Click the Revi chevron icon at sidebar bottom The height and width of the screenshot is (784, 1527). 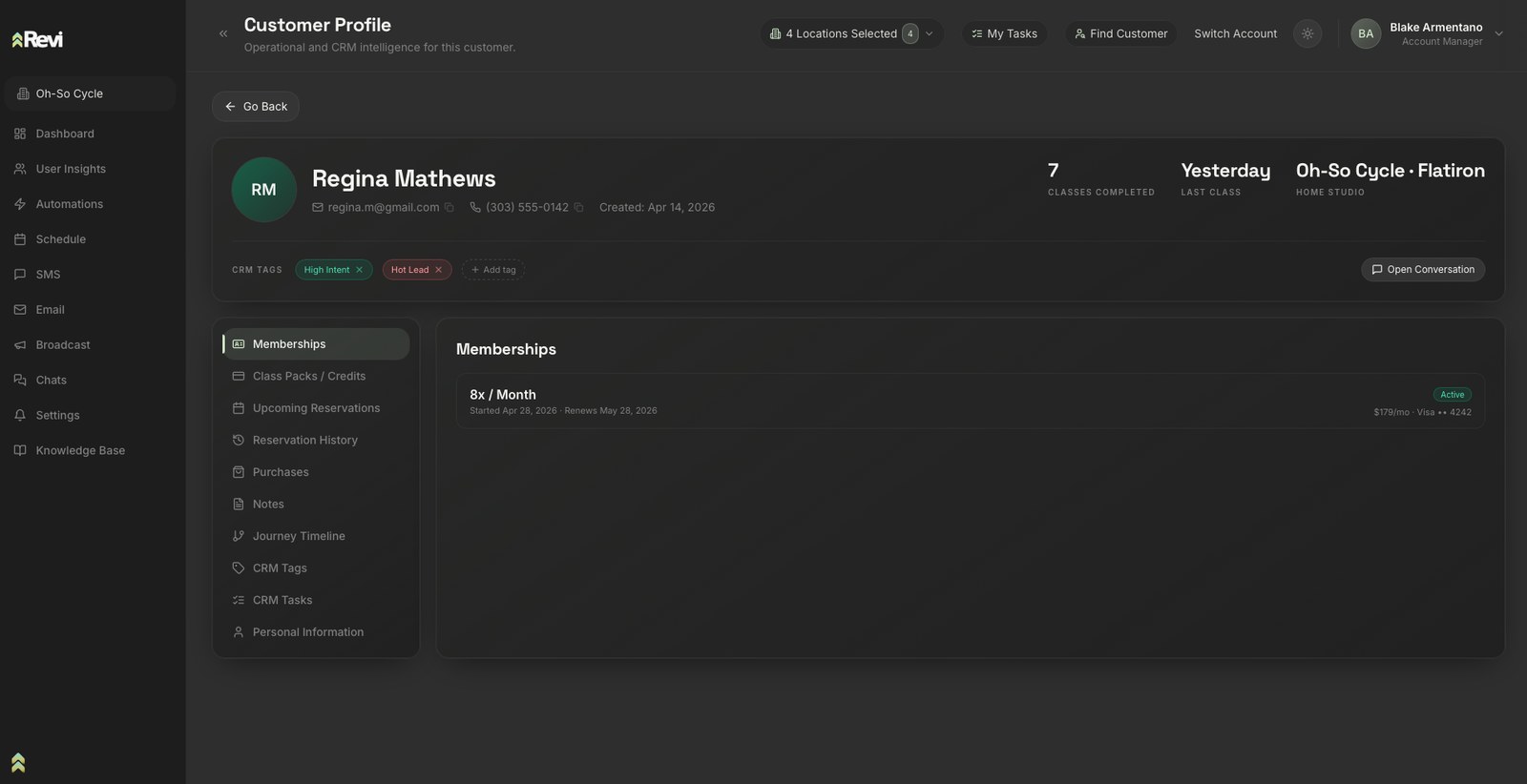pos(18,762)
